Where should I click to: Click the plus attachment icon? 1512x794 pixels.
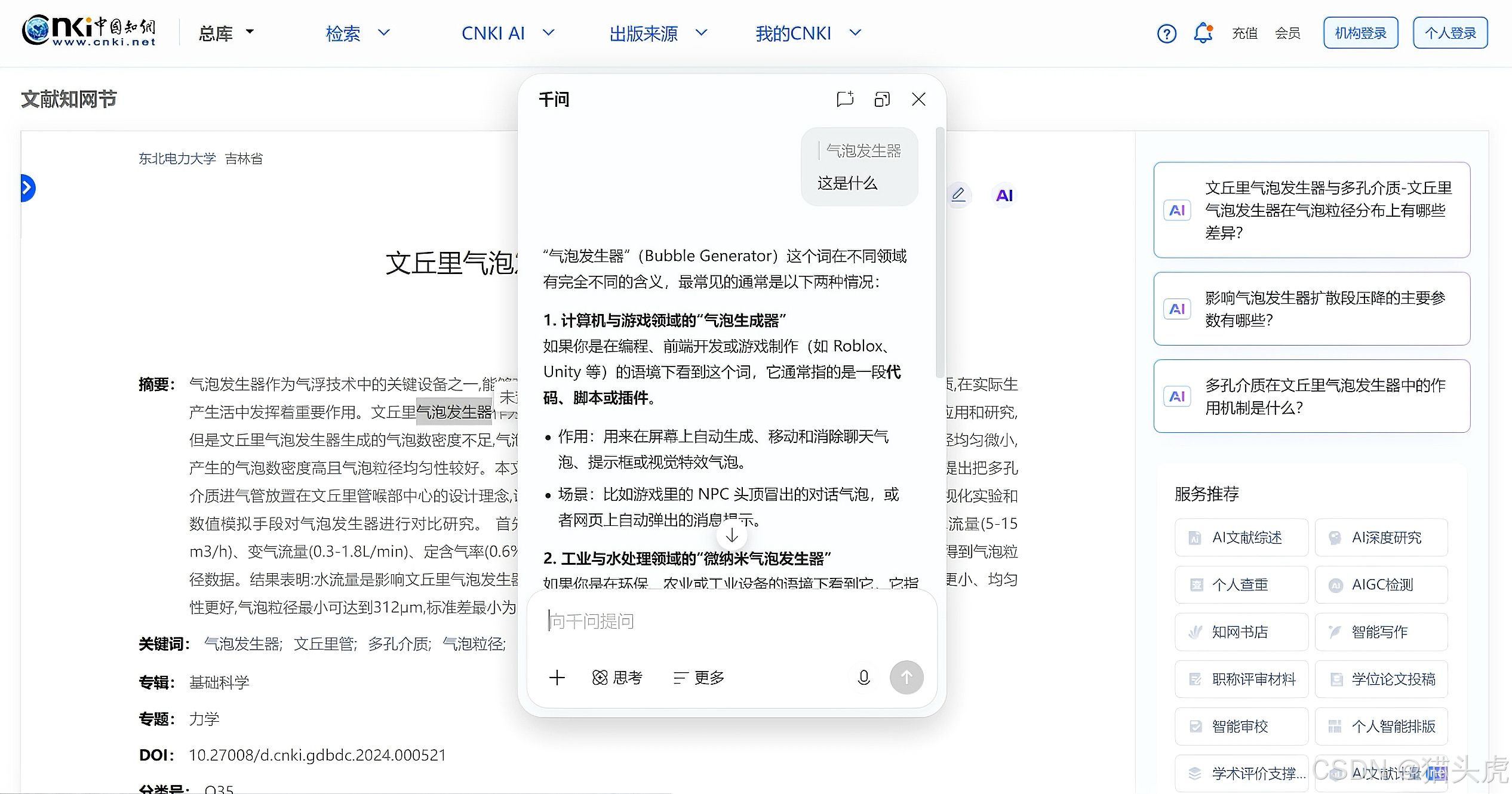(x=557, y=678)
